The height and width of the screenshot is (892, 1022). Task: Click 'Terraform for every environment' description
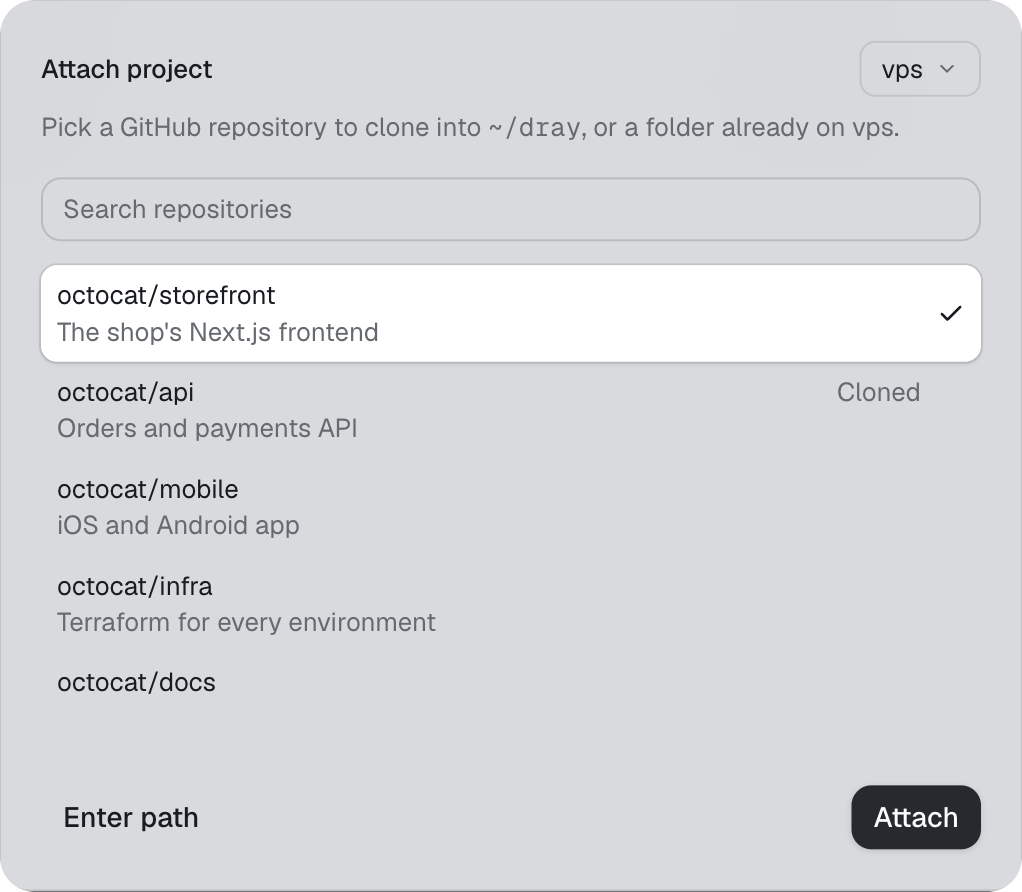tap(246, 623)
